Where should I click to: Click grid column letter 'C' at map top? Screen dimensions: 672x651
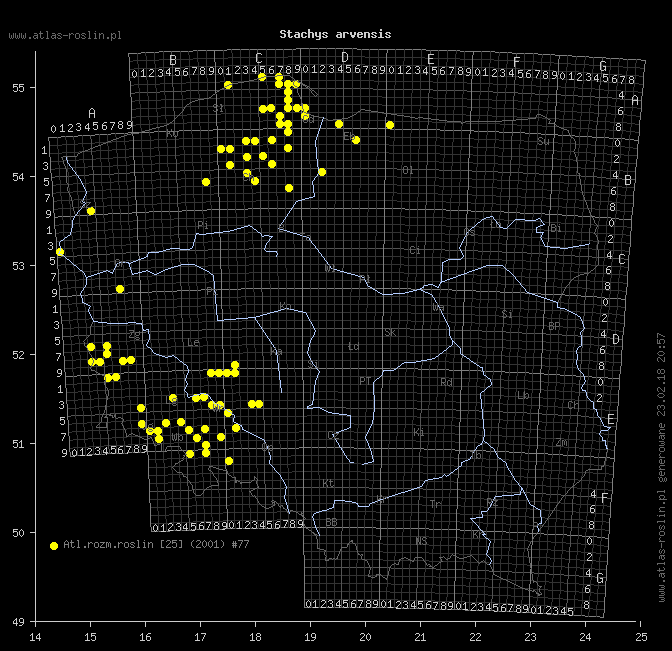tap(259, 58)
